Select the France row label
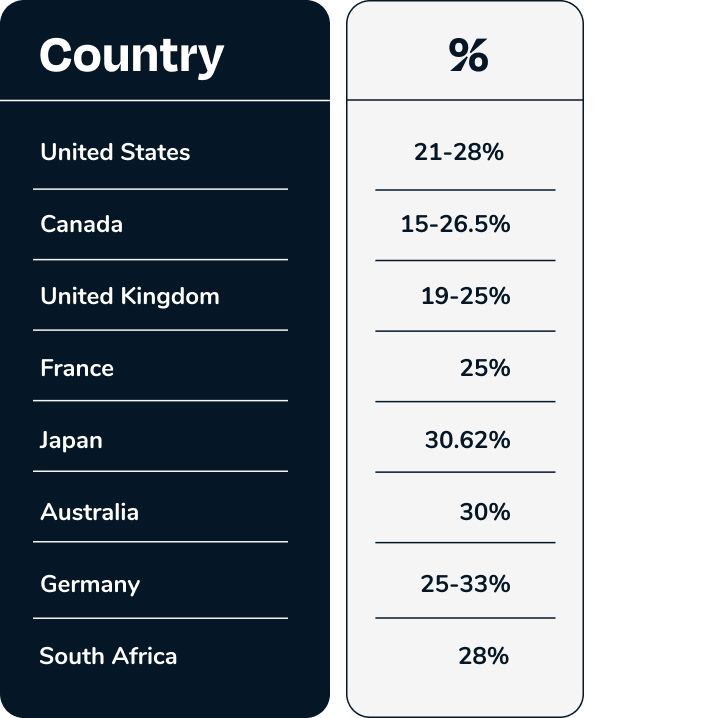712x718 pixels. (77, 368)
